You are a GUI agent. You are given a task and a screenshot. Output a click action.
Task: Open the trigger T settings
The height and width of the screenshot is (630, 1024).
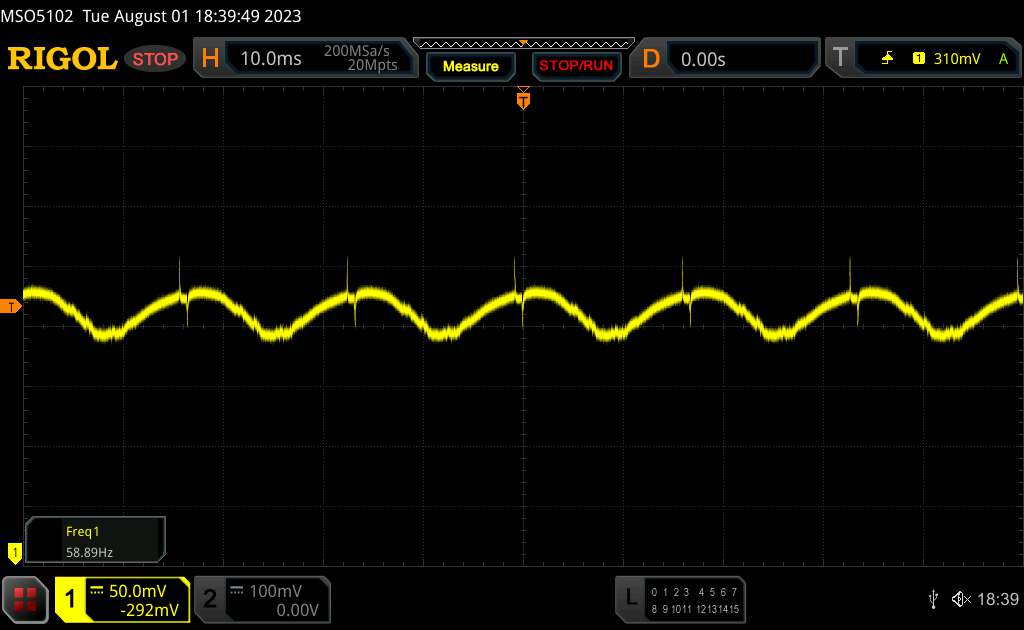[840, 58]
